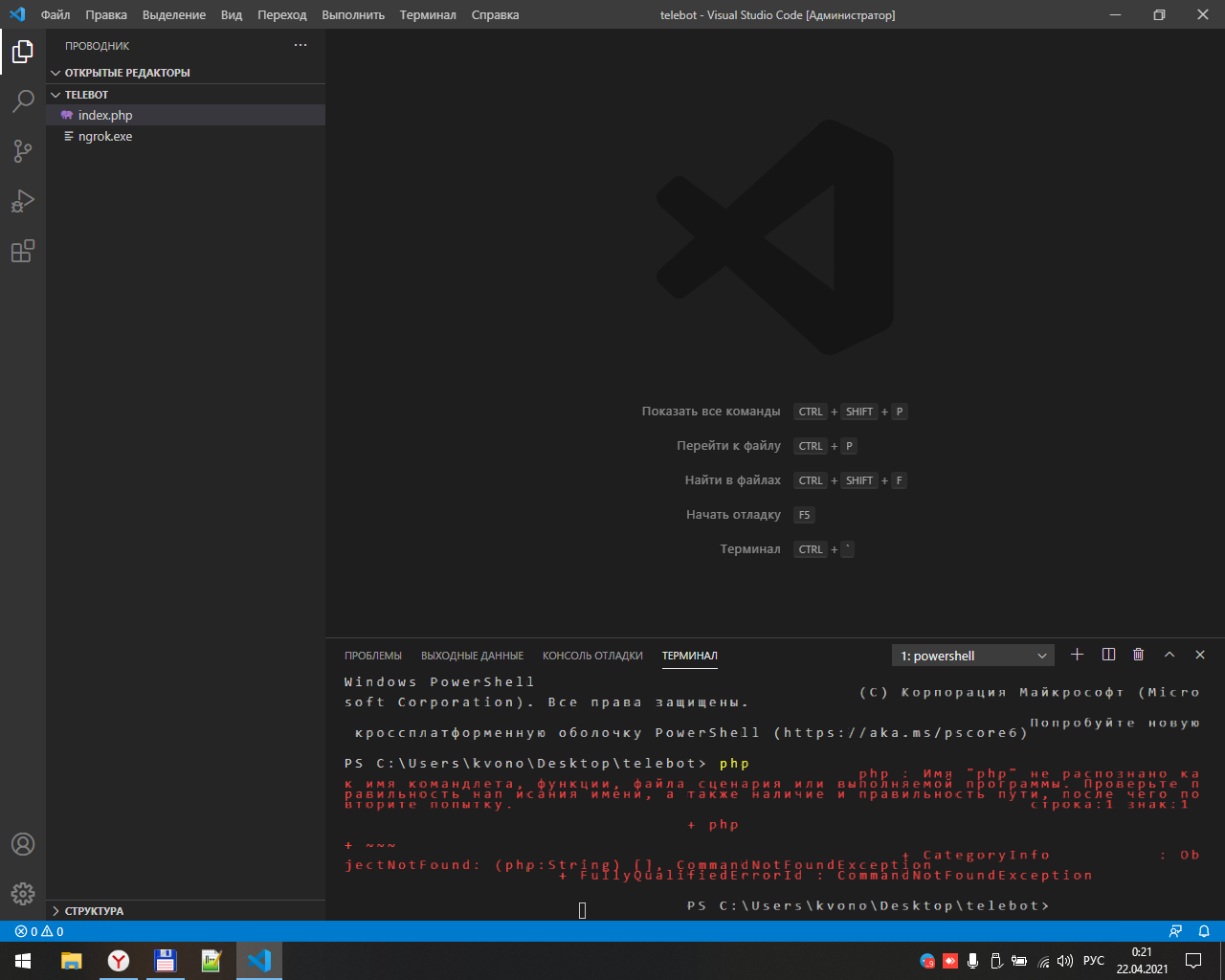Open the Manage gear icon
Viewport: 1225px width, 980px height.
point(23,894)
